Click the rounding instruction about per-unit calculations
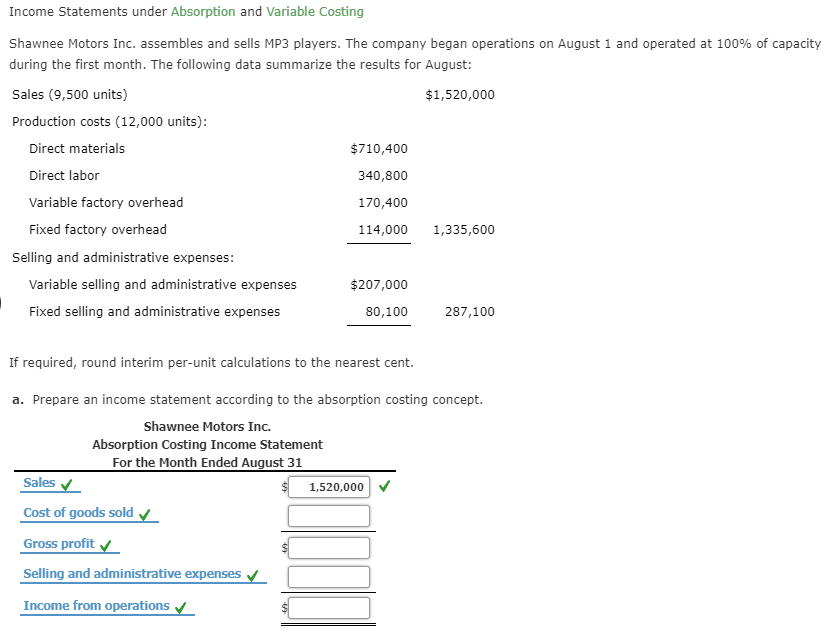 [211, 362]
